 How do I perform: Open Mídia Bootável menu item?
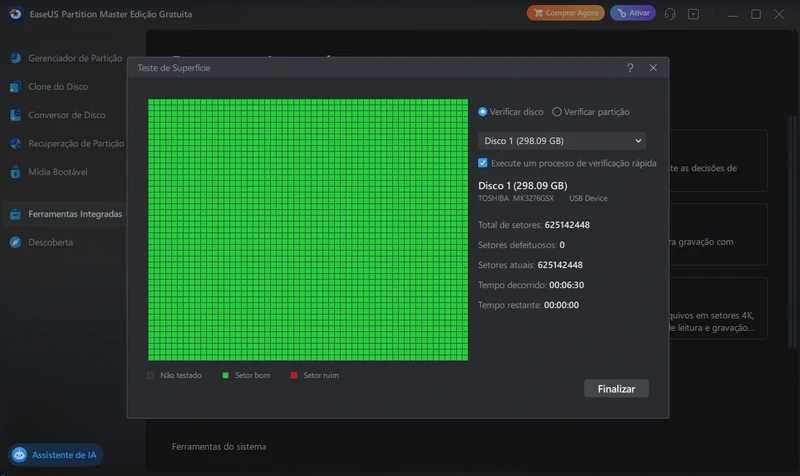[58, 172]
